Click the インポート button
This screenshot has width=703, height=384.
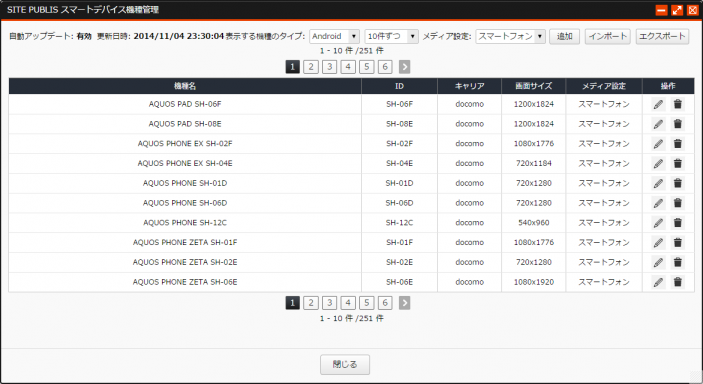coord(608,36)
